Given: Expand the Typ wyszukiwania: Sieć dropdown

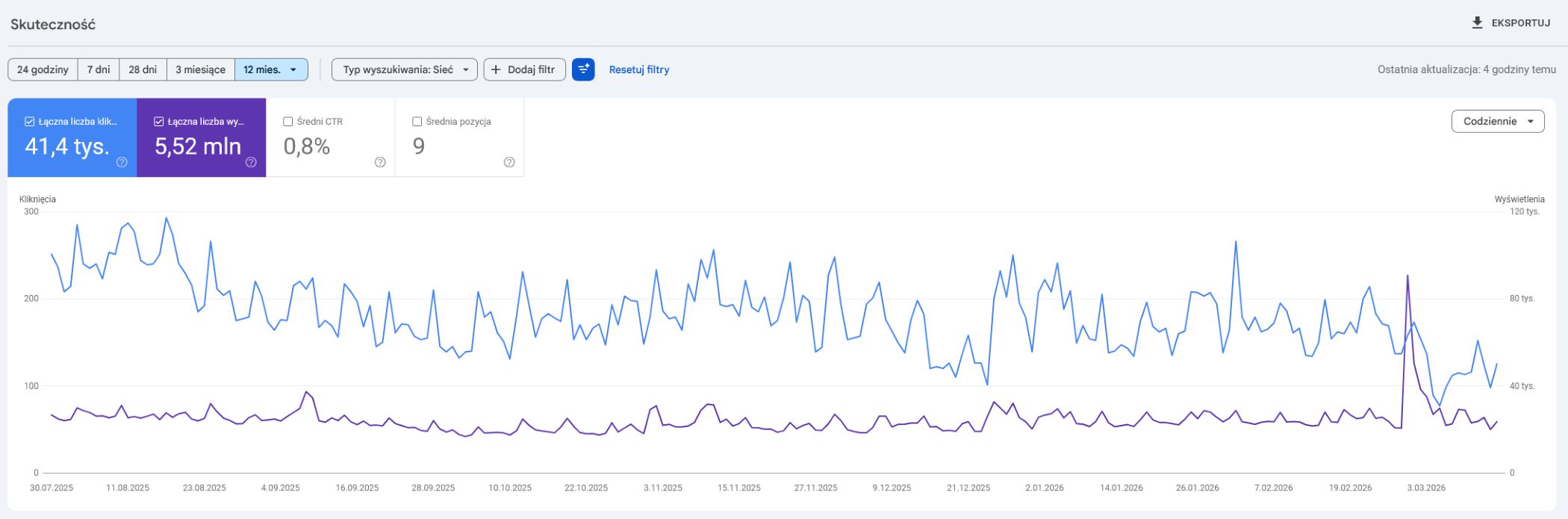Looking at the screenshot, I should [404, 69].
